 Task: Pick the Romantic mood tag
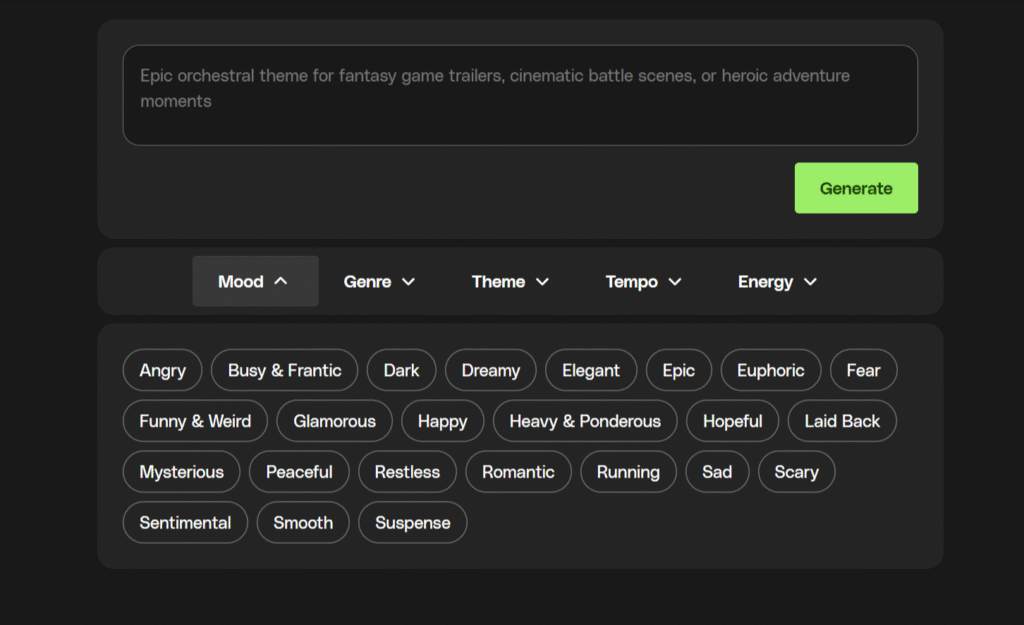[x=518, y=472]
